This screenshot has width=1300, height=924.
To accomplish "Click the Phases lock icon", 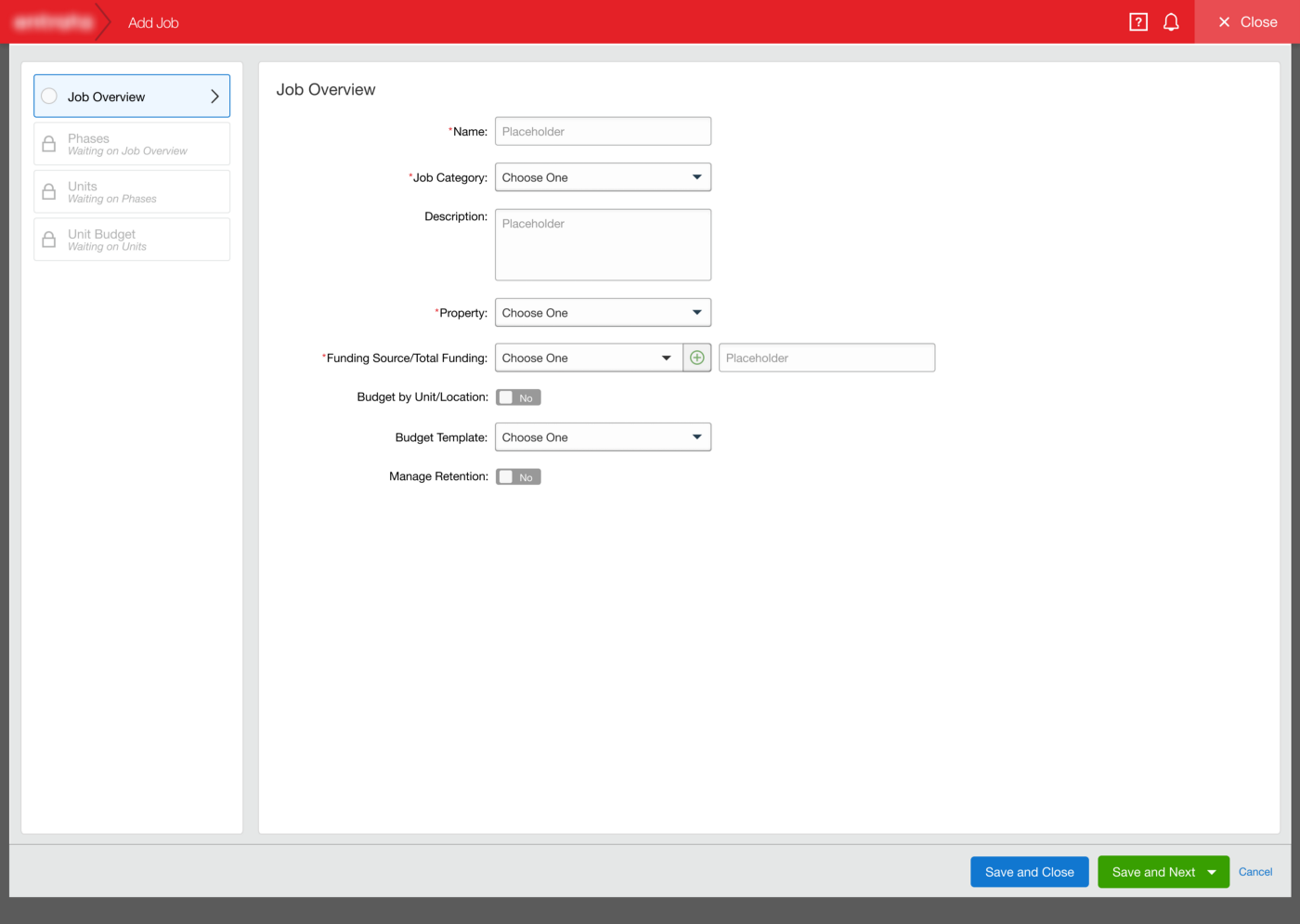I will point(49,144).
